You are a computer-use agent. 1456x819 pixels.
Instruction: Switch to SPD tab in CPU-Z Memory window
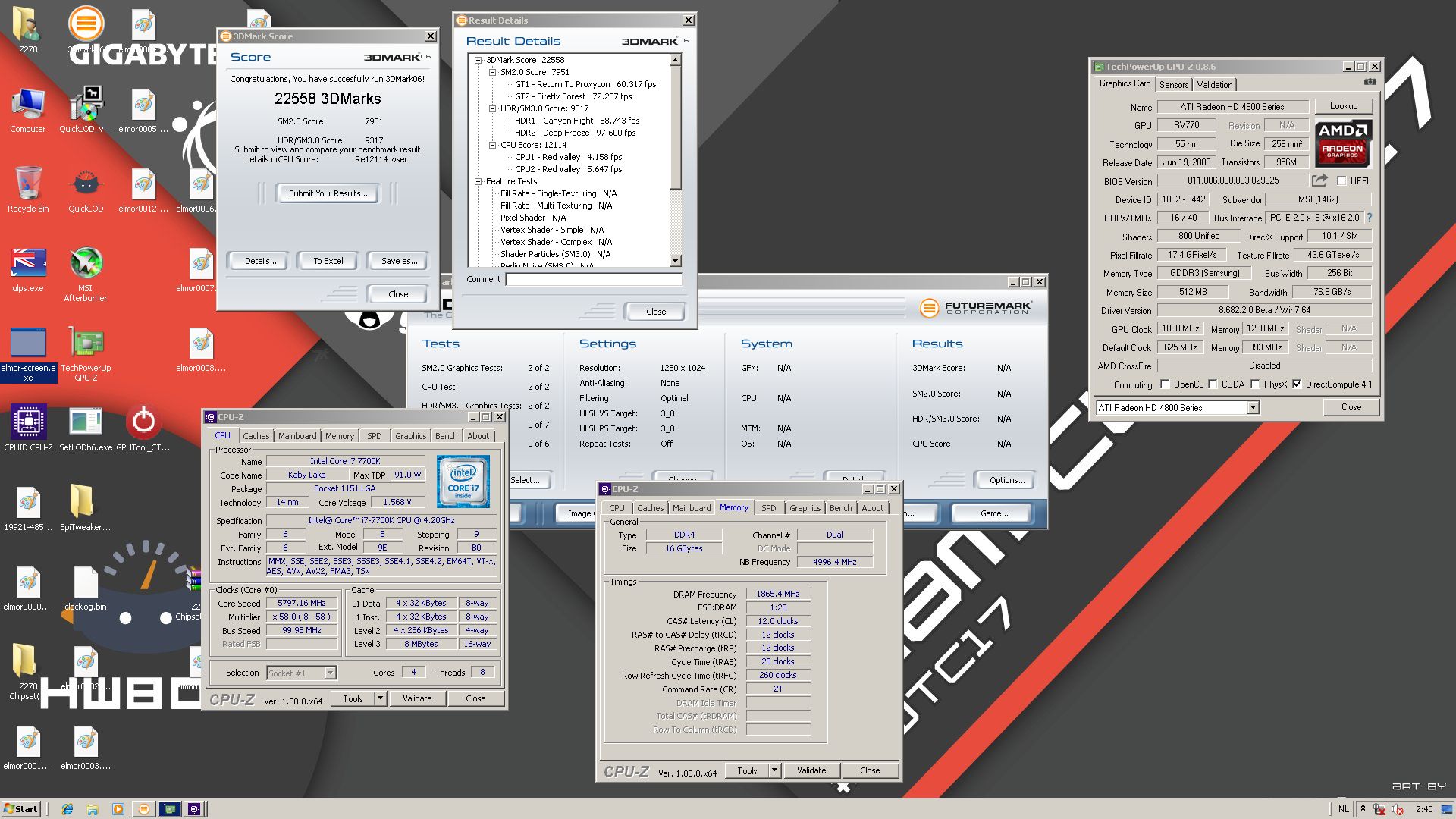coord(769,508)
